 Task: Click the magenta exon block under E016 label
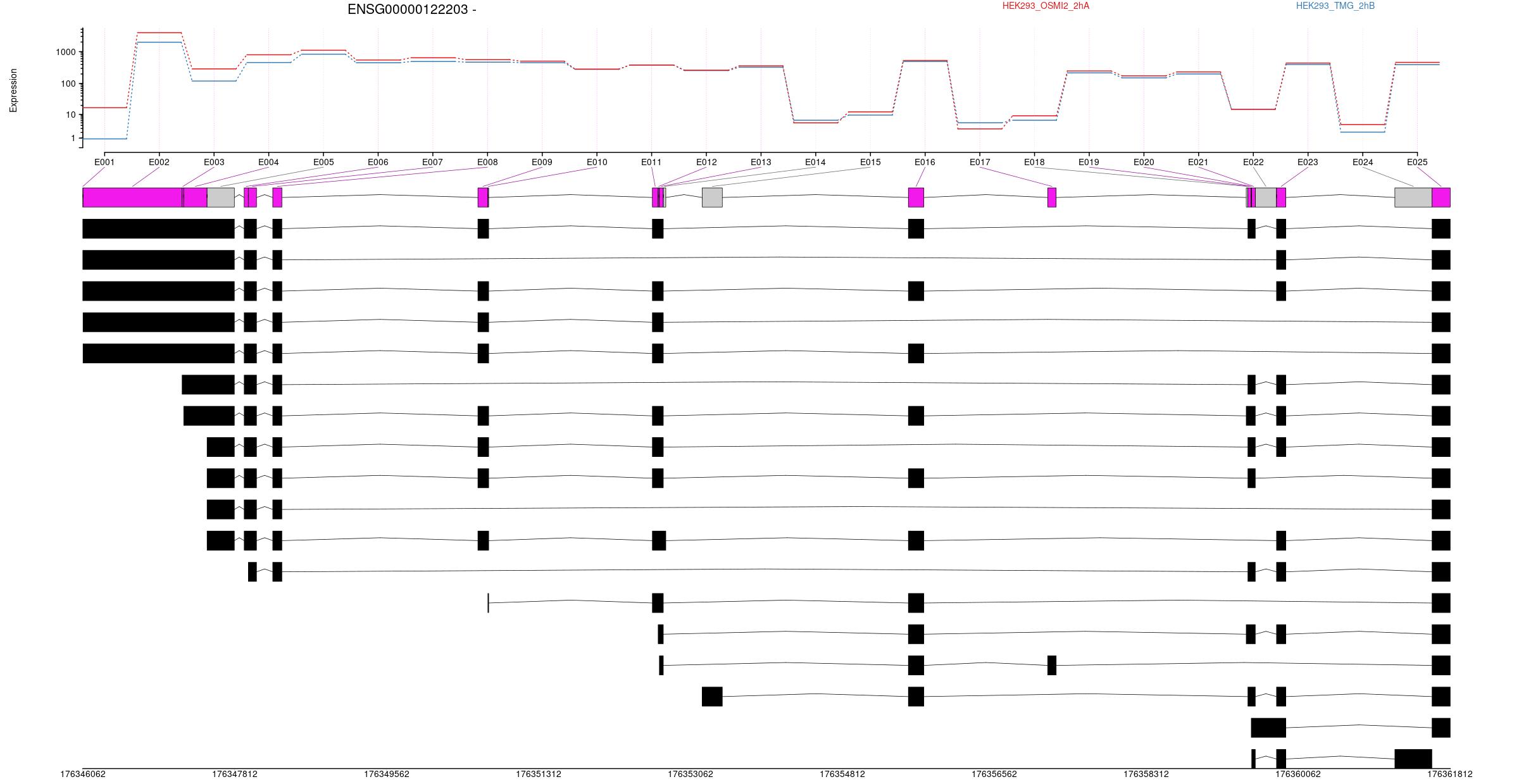pyautogui.click(x=916, y=197)
